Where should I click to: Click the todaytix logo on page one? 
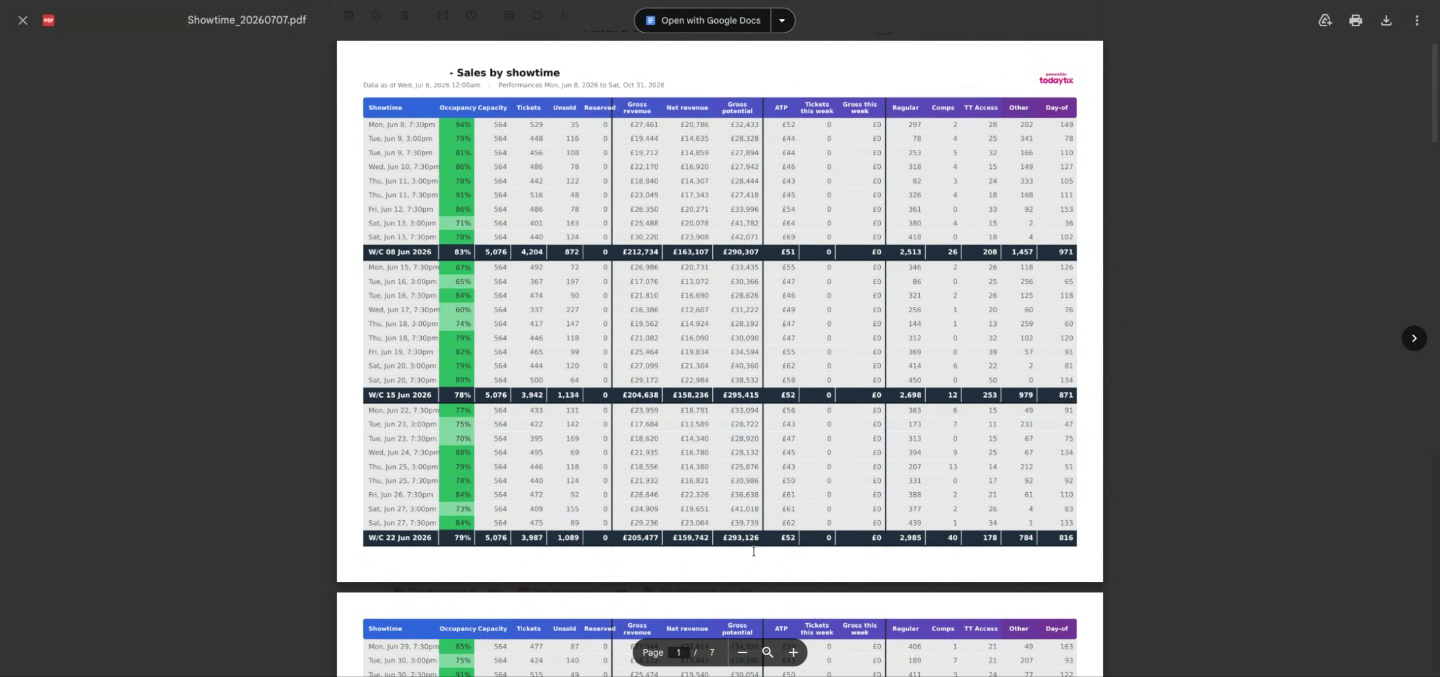coord(1056,78)
